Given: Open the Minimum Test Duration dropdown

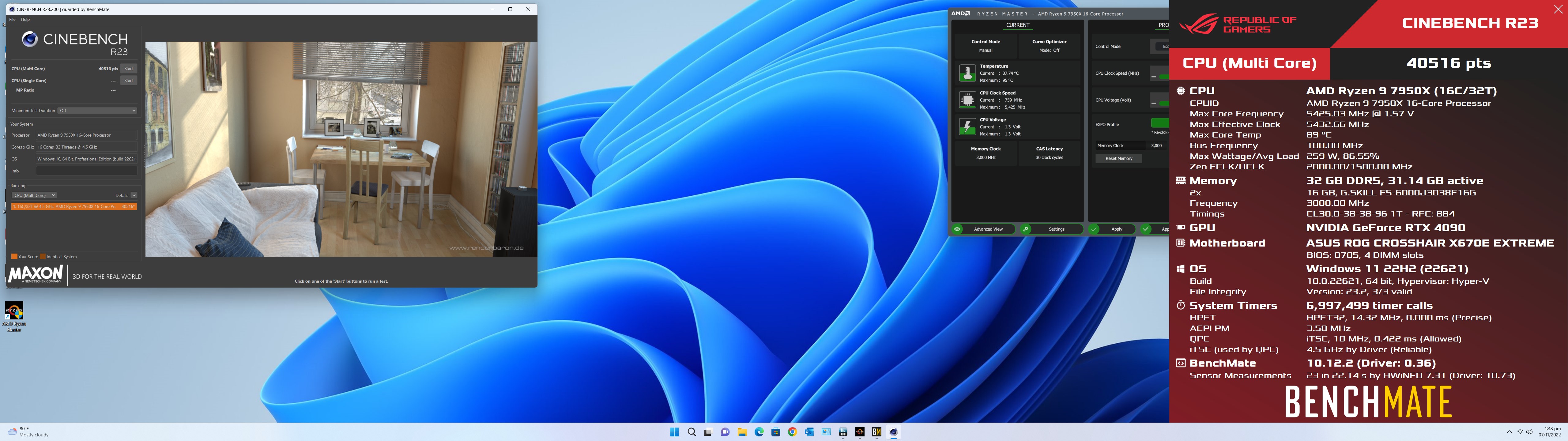Looking at the screenshot, I should (x=97, y=111).
